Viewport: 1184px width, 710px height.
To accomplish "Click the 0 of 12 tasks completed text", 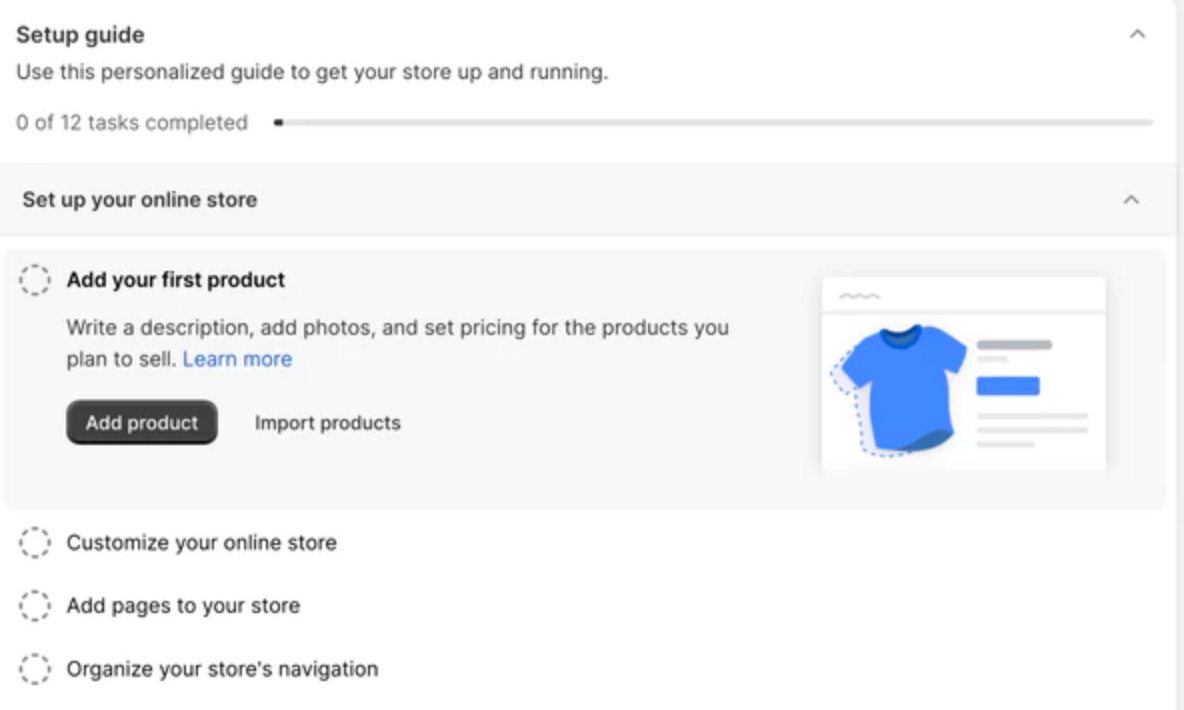I will point(132,122).
